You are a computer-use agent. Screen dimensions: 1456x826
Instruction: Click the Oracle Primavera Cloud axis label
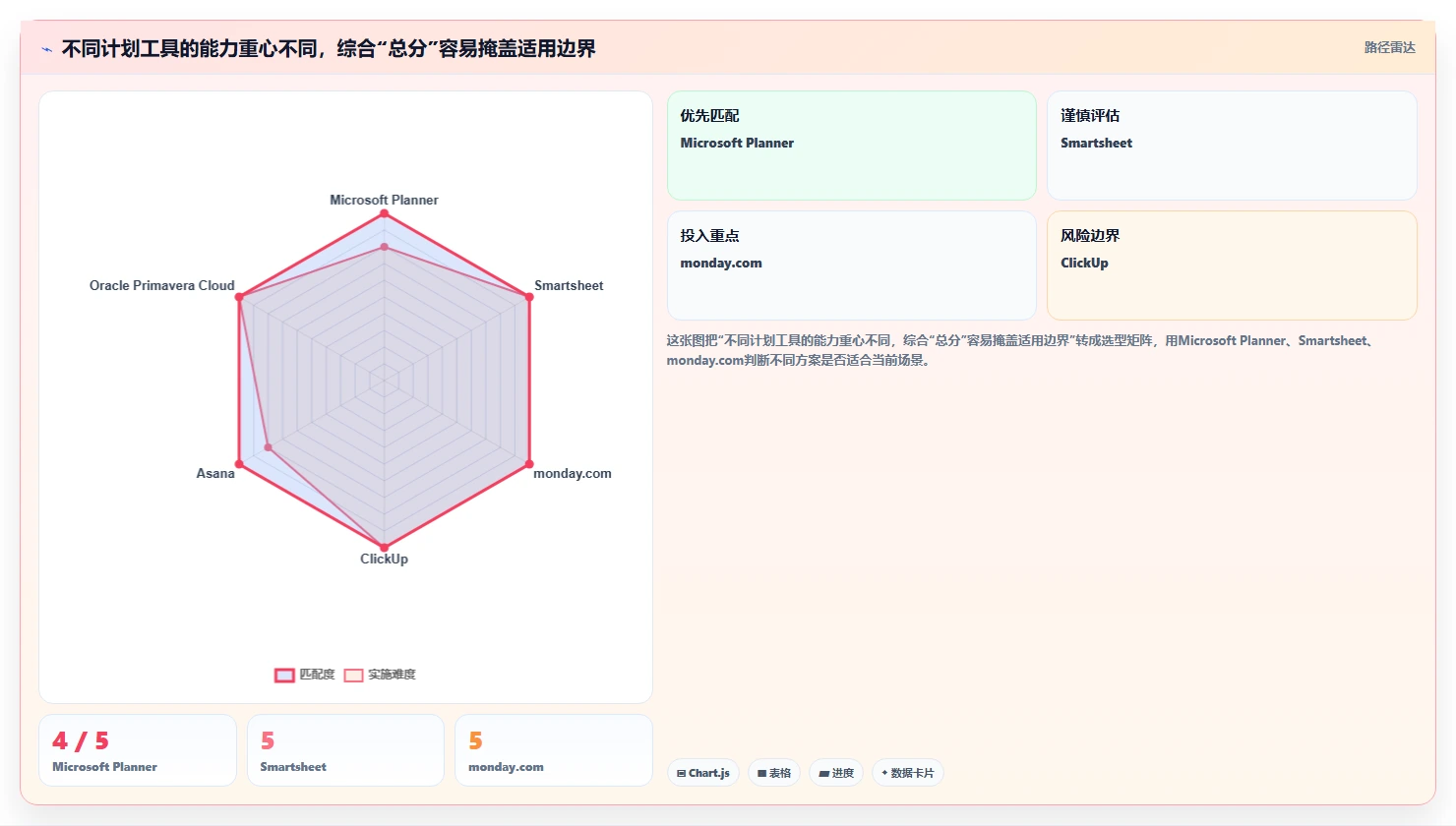(x=162, y=285)
